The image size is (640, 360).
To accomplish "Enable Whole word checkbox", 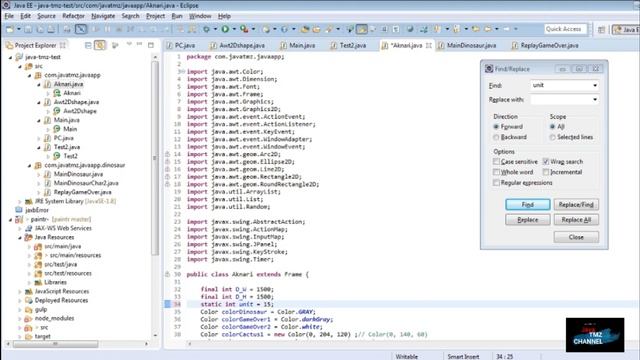I will coord(496,172).
